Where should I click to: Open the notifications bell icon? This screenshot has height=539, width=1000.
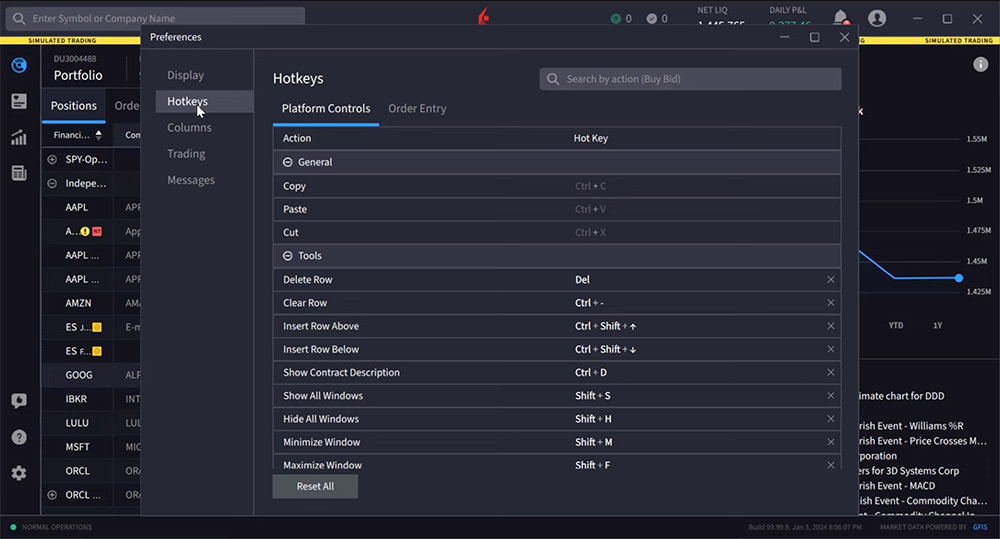[841, 18]
